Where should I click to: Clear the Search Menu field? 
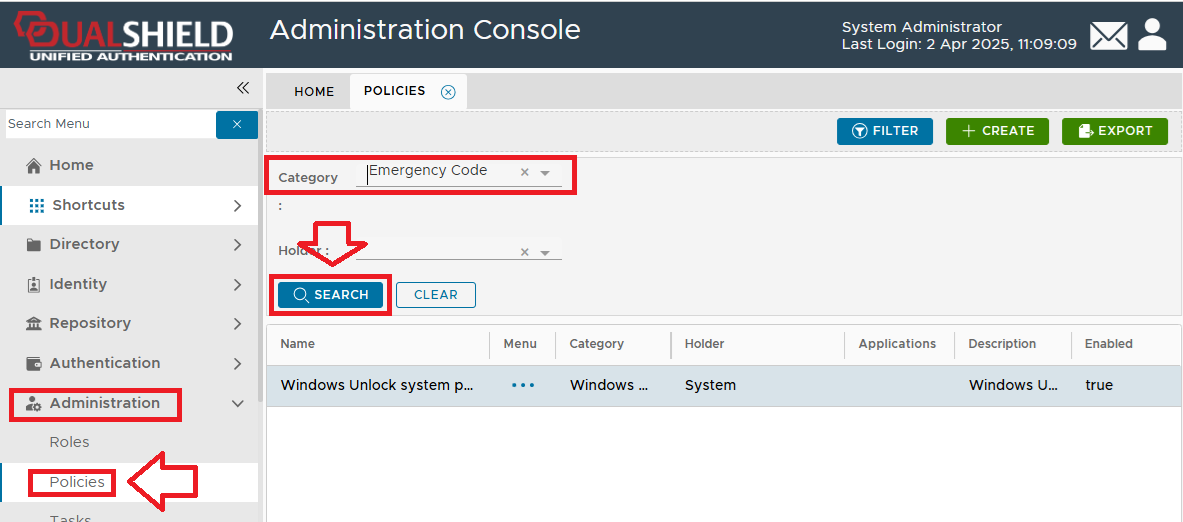point(237,124)
